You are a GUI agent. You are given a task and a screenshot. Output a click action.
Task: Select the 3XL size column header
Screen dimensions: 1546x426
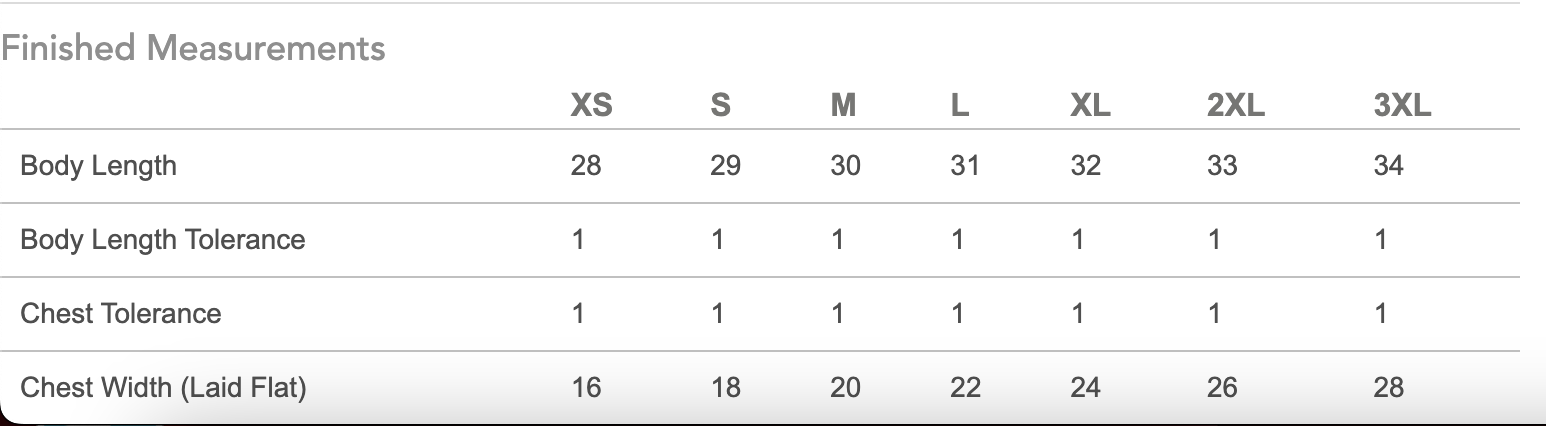coord(1402,105)
